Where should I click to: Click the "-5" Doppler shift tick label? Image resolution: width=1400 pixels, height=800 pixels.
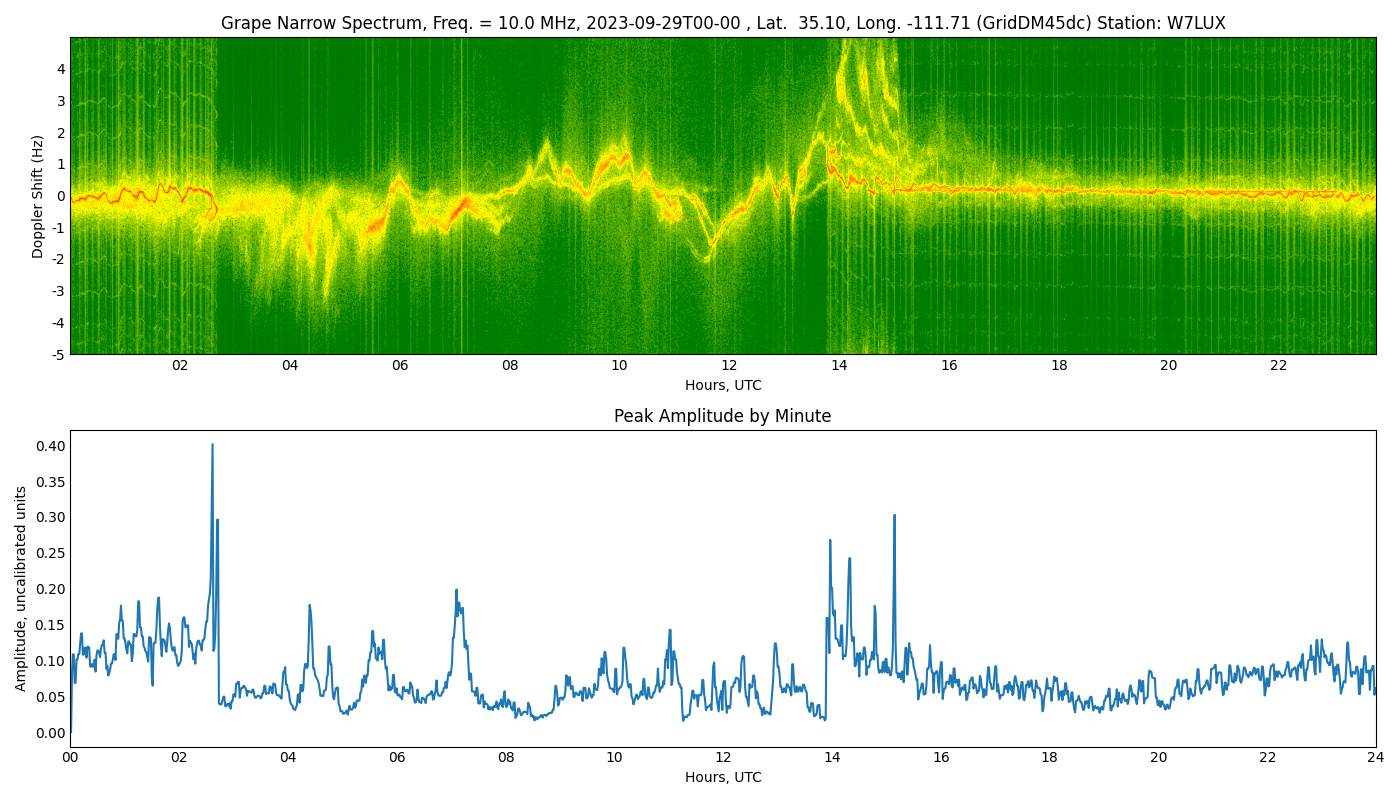pyautogui.click(x=59, y=355)
